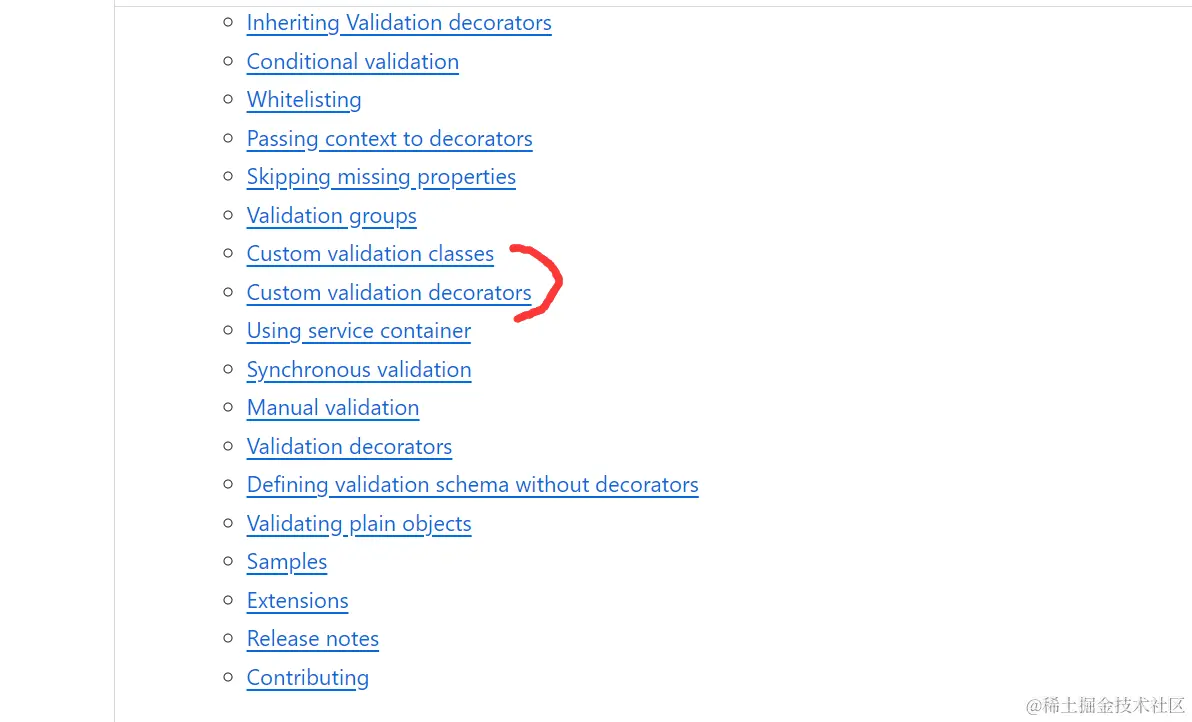
Task: Open Custom validation classes link
Action: pos(370,254)
